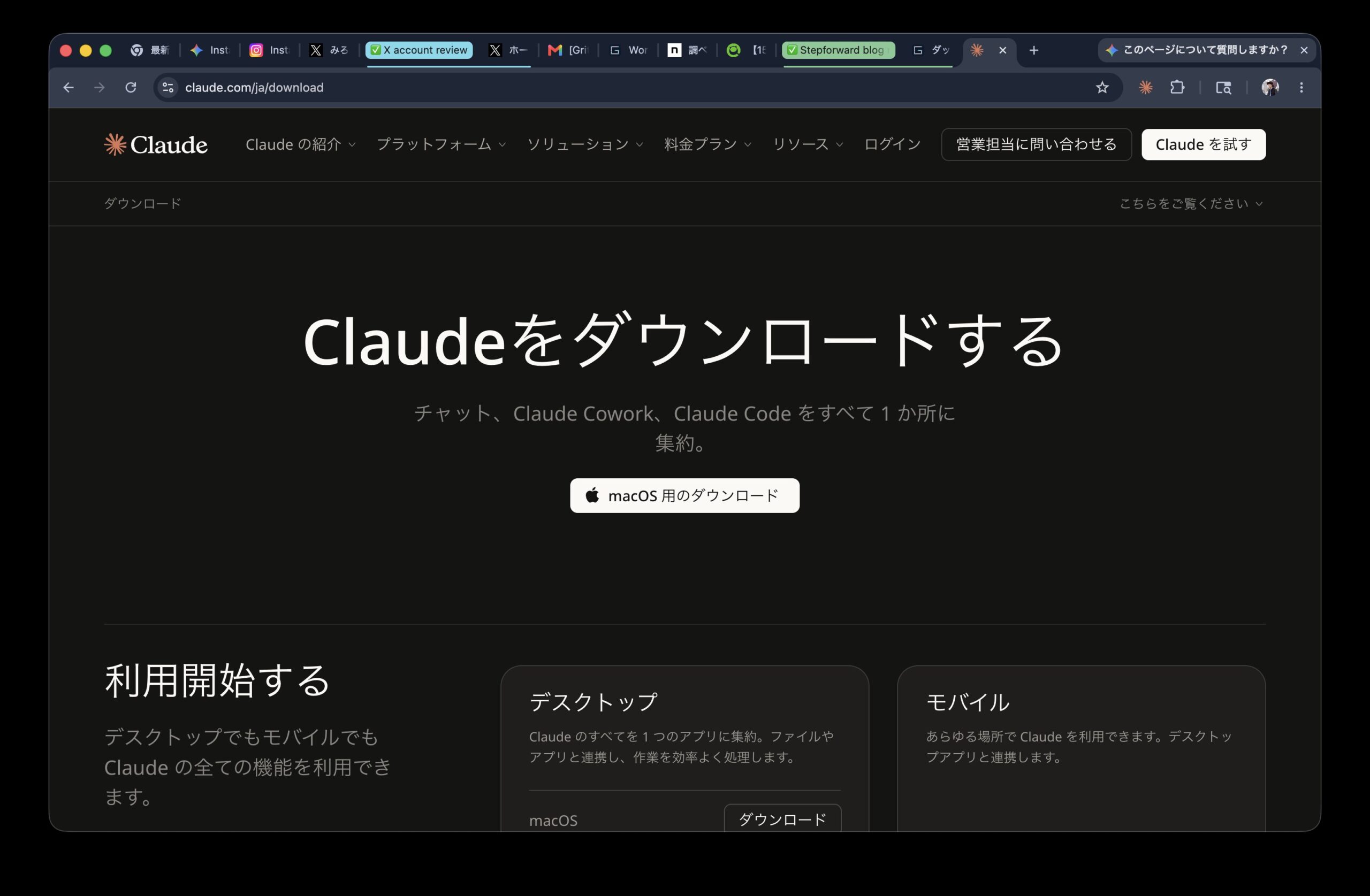Viewport: 1370px width, 896px height.
Task: Switch to the X ホー tab
Action: pos(508,51)
